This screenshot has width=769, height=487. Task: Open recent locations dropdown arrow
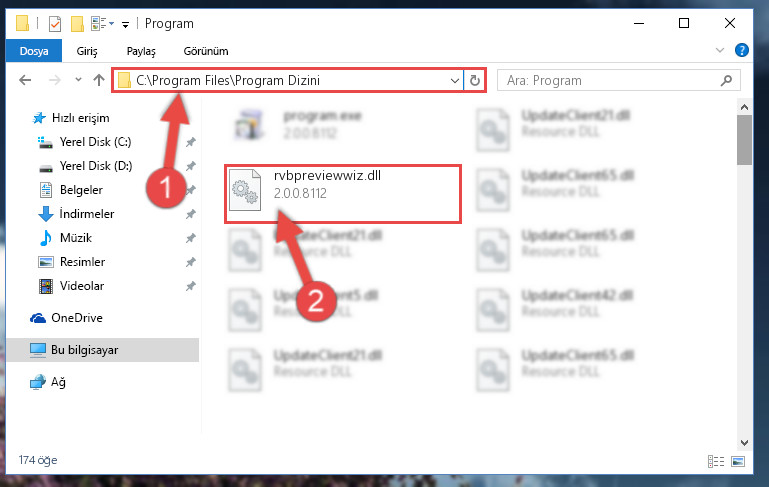tap(78, 79)
